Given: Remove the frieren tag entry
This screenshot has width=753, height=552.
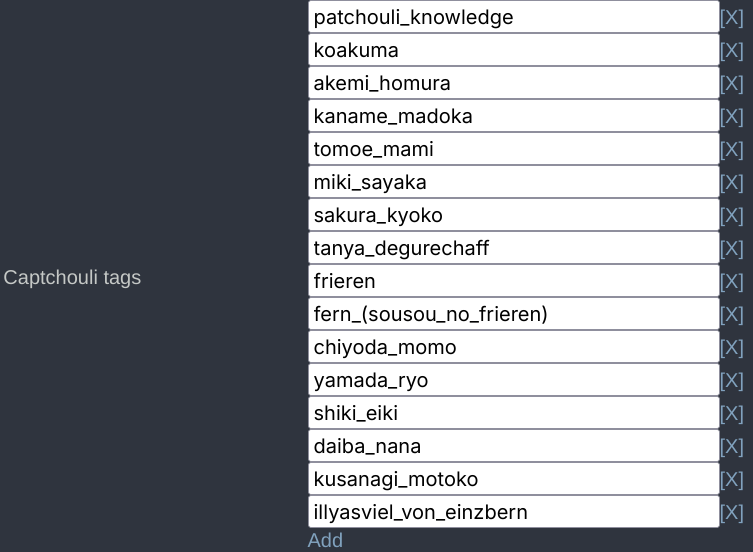Looking at the screenshot, I should [x=731, y=282].
